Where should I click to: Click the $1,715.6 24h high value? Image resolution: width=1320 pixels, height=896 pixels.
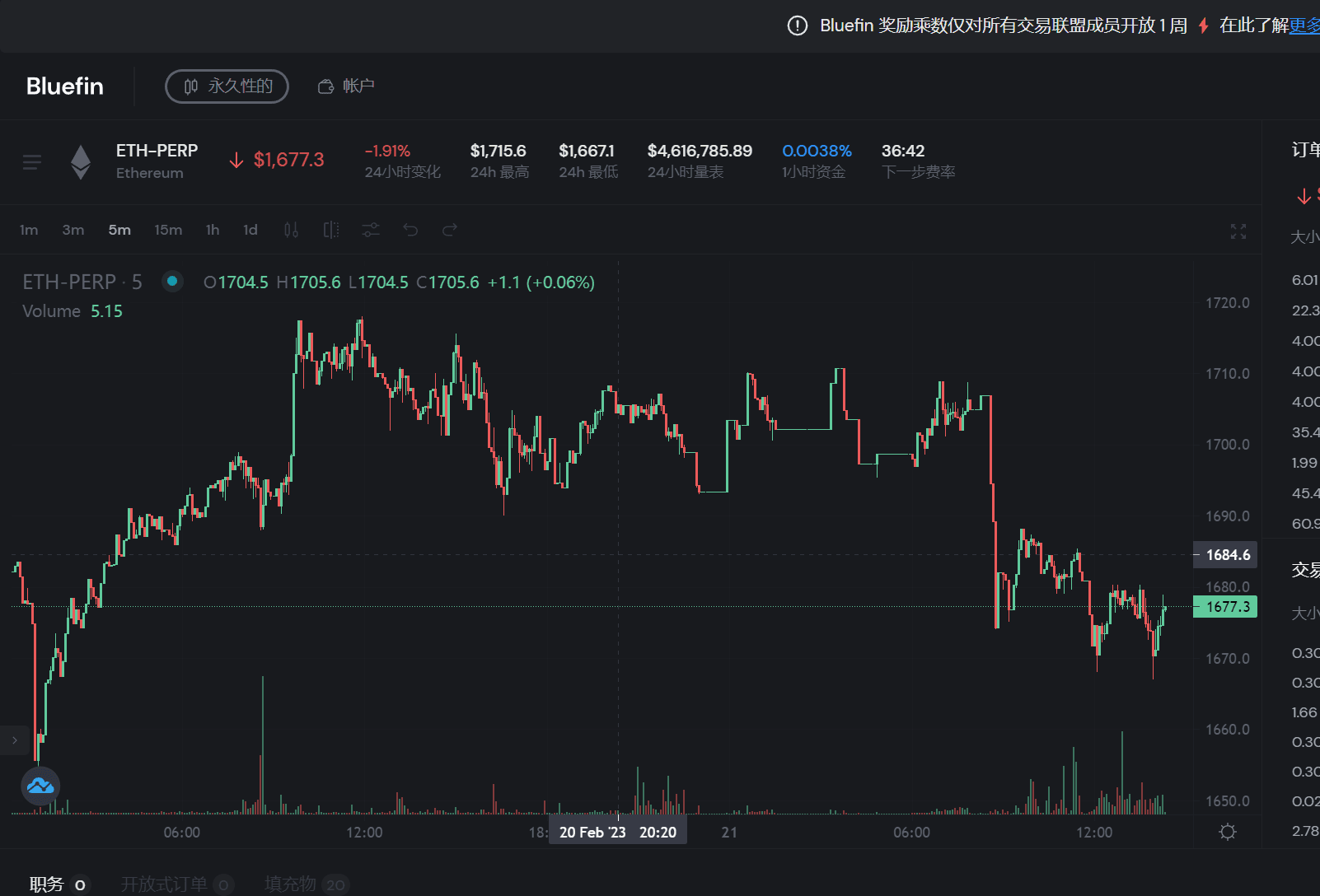coord(499,151)
